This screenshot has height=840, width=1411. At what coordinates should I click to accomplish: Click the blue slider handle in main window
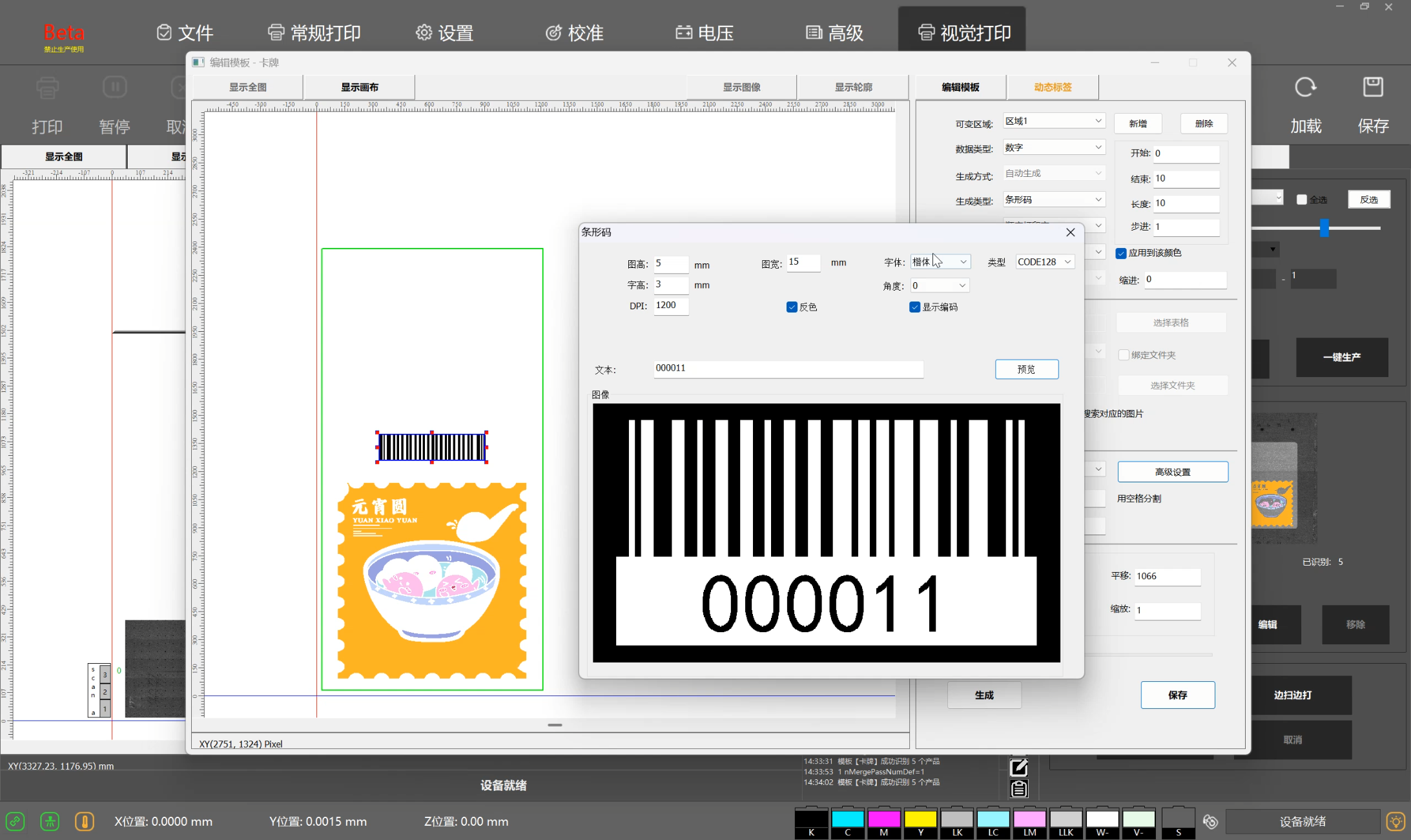point(1324,227)
